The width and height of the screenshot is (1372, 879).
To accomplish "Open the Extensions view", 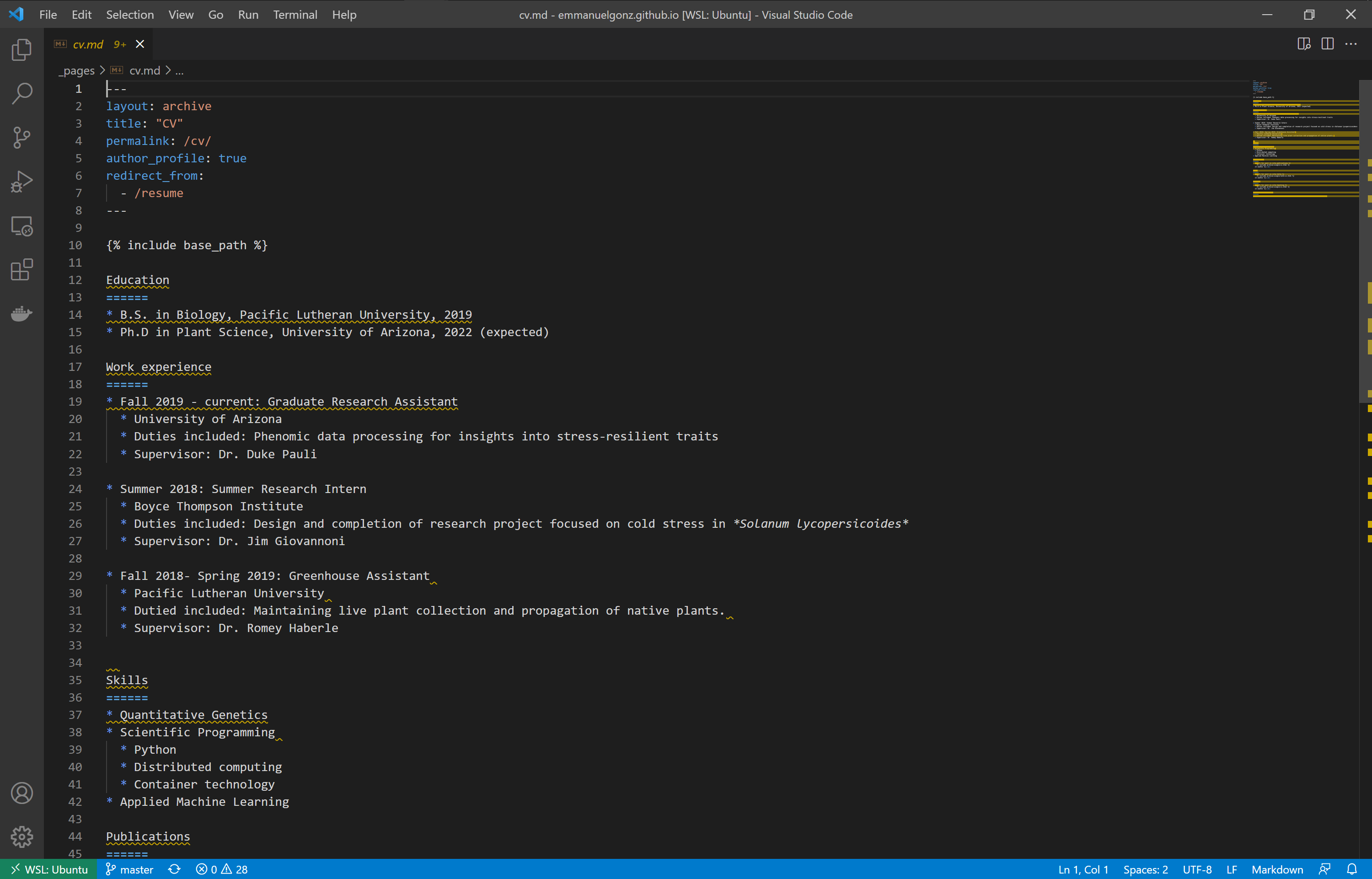I will [x=21, y=270].
